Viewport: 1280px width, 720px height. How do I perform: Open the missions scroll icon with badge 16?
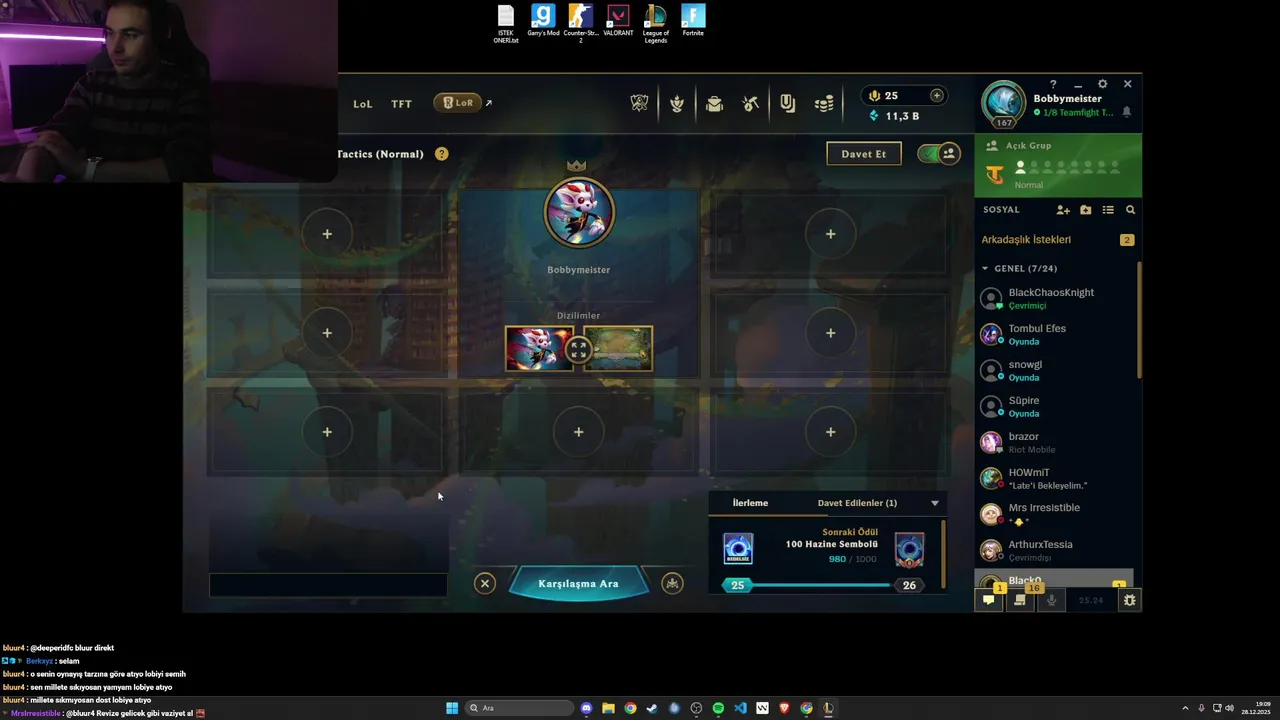tap(1020, 599)
